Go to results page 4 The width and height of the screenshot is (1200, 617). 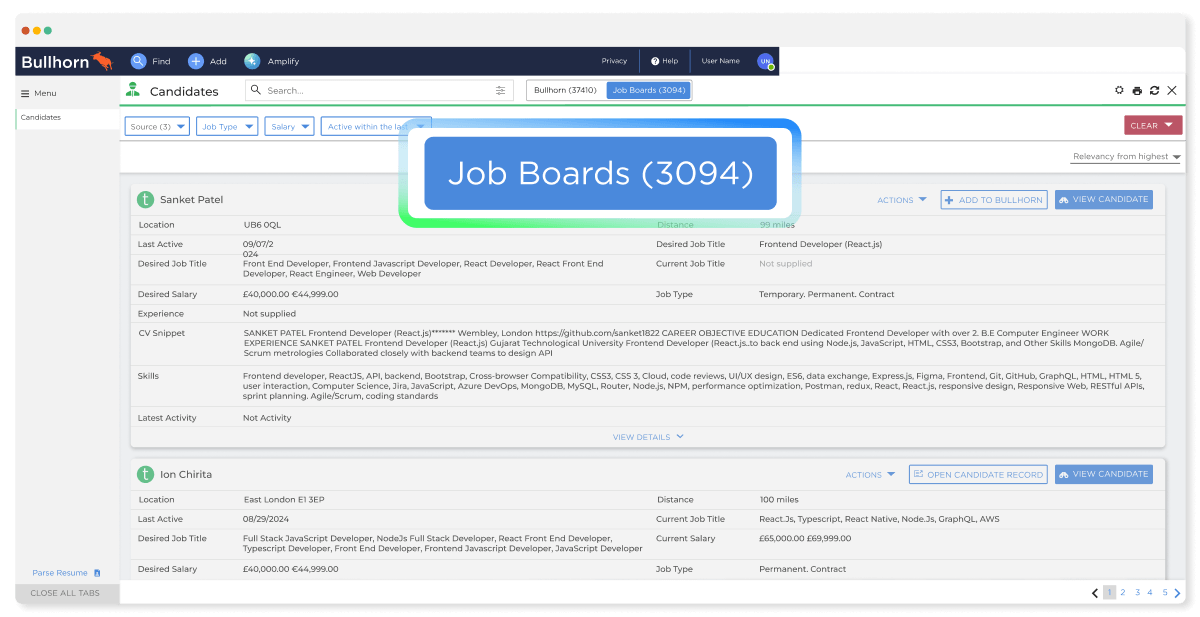(1150, 593)
